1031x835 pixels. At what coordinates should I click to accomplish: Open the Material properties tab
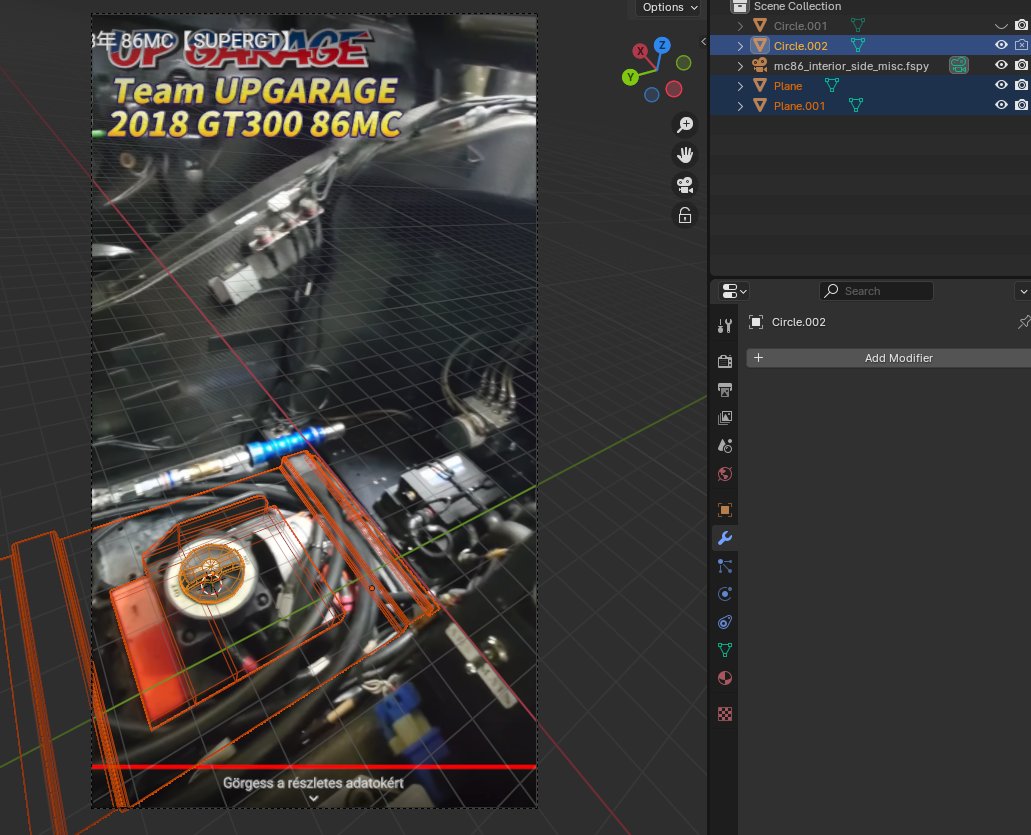pos(725,678)
